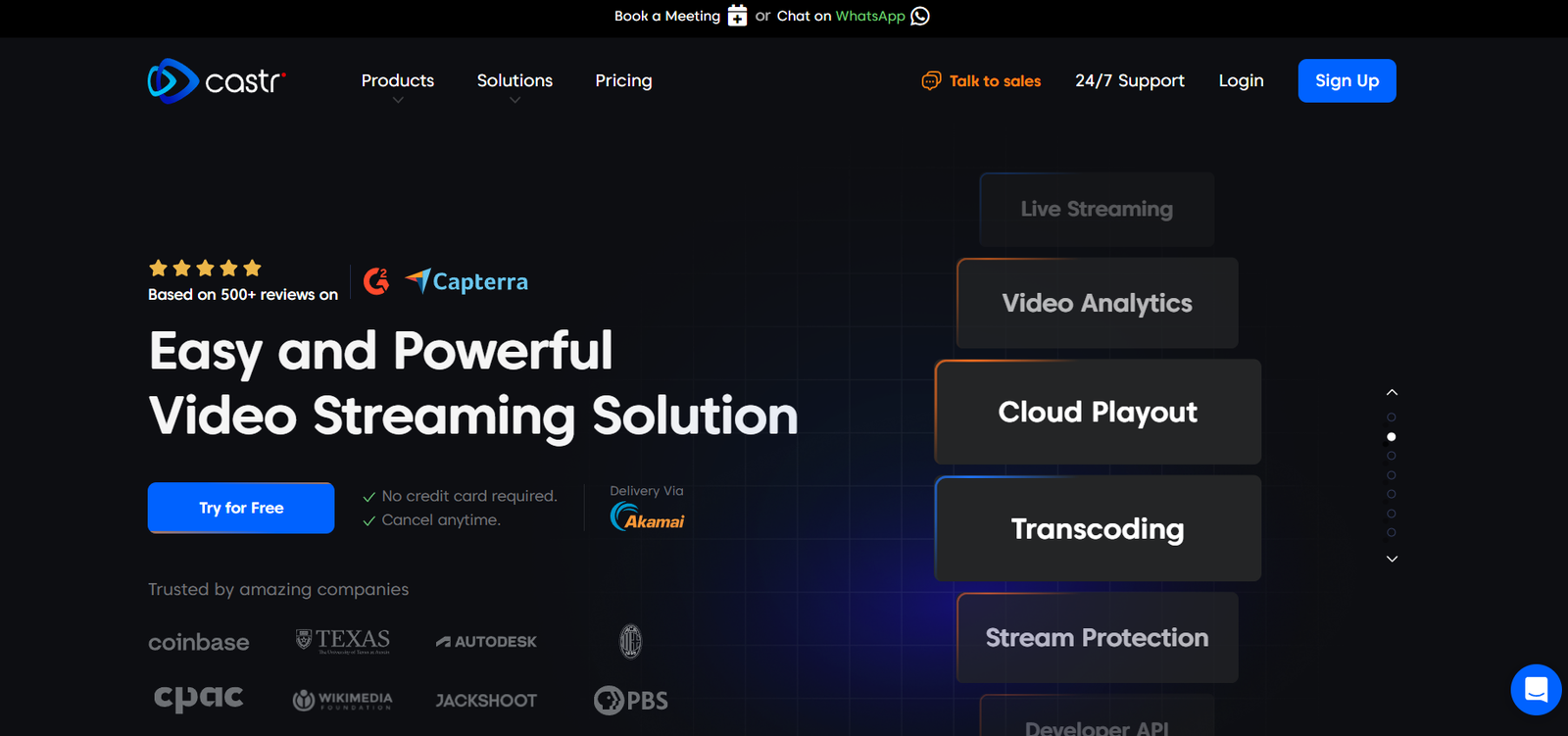Screen dimensions: 1568x736
Task: Click the Try for Free button
Action: 241,508
